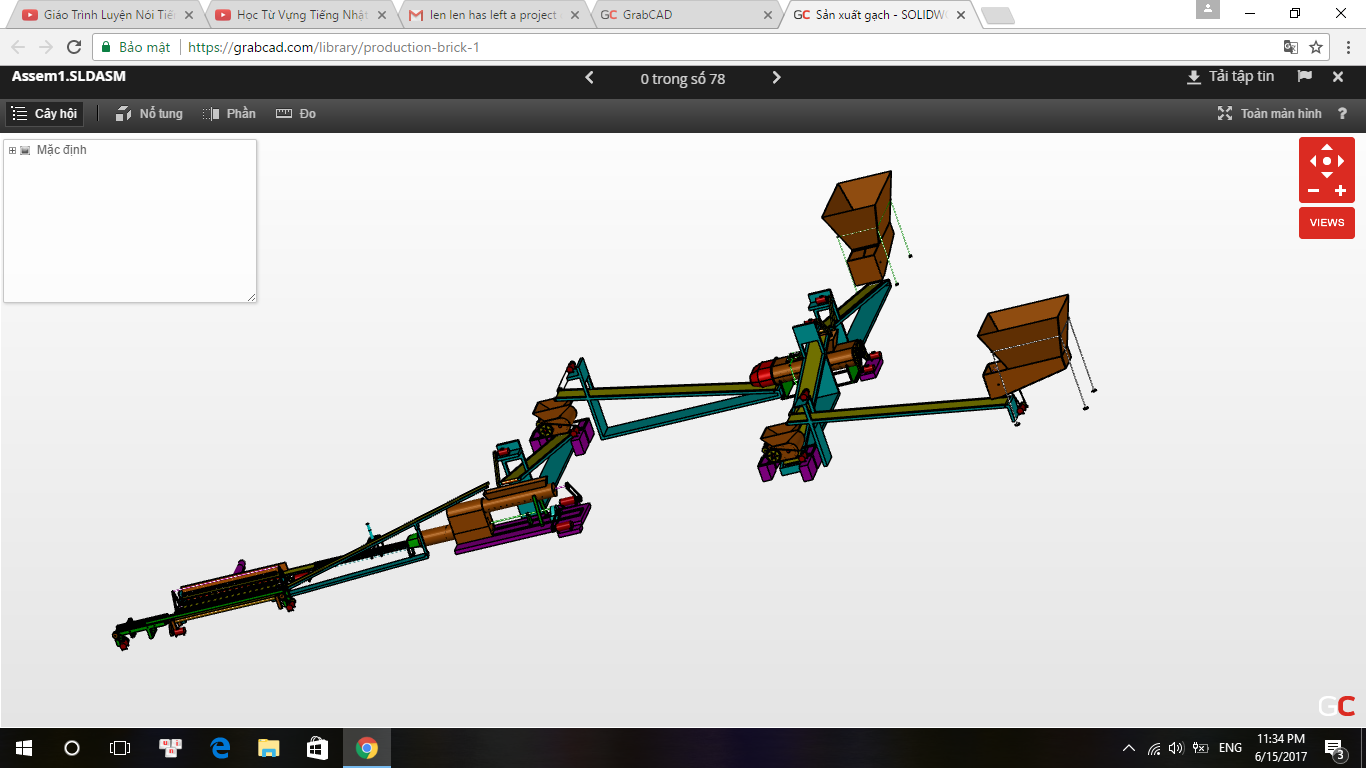
Task: Open the Chrome three-dot menu
Action: 1347,47
